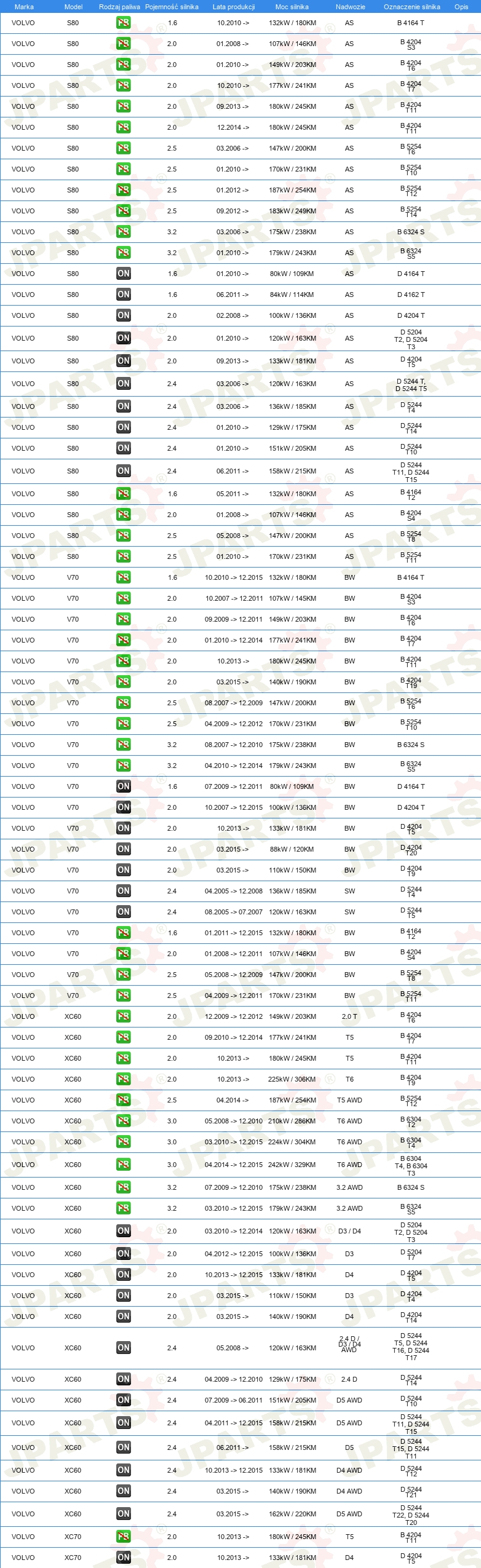Click the ON diesel icon in the V70 80kW / 109KM row
Image resolution: width=481 pixels, height=1568 pixels.
124,786
